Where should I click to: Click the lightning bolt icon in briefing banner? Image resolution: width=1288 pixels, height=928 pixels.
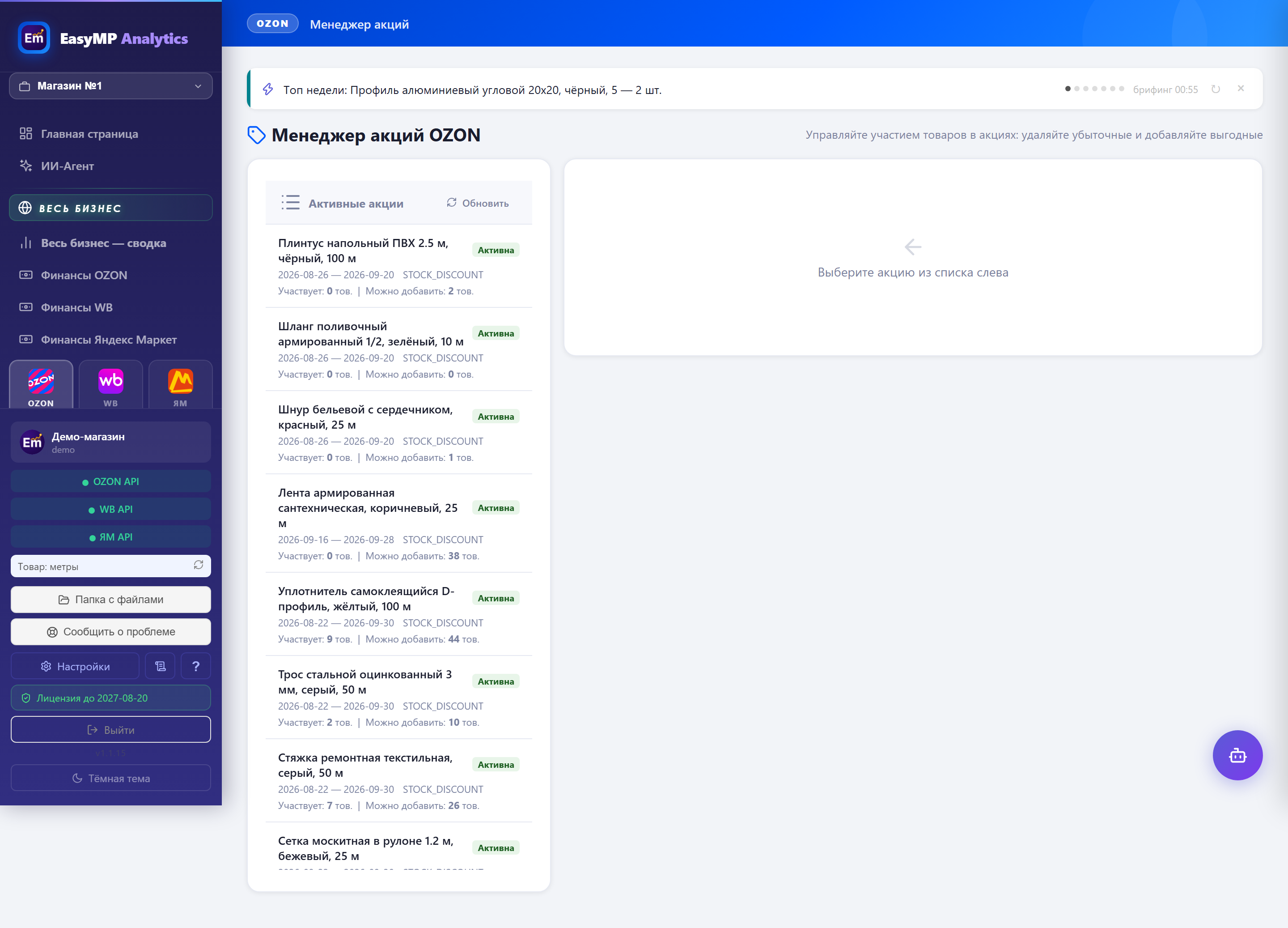[268, 89]
